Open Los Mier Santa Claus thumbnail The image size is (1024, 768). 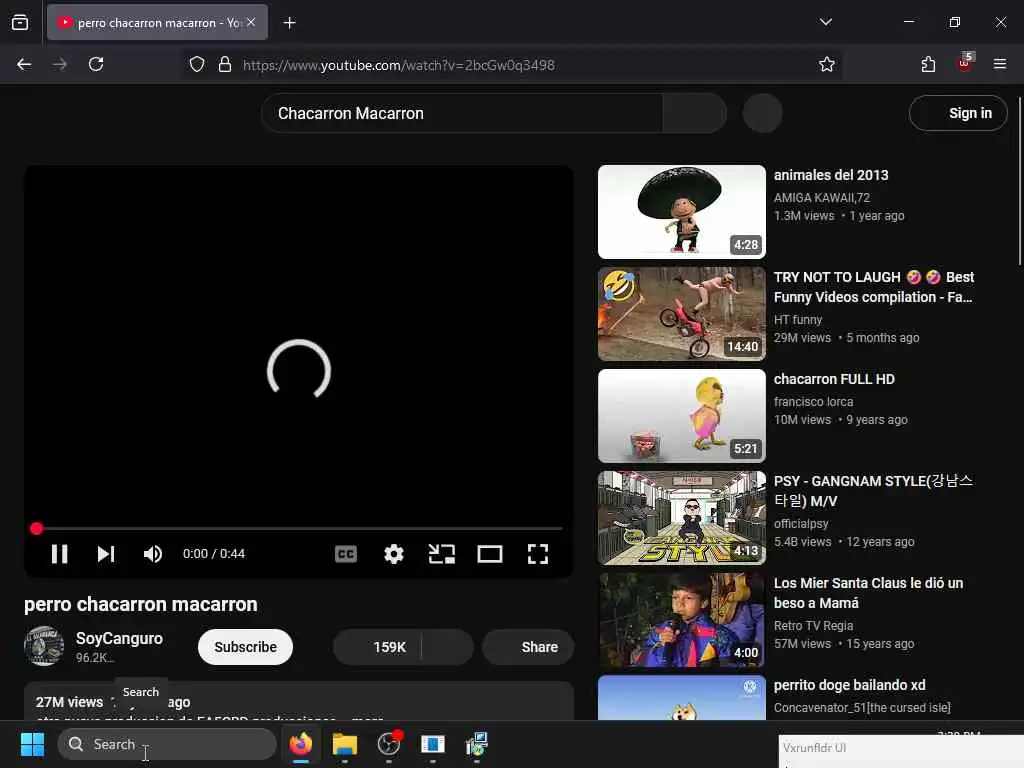click(682, 620)
